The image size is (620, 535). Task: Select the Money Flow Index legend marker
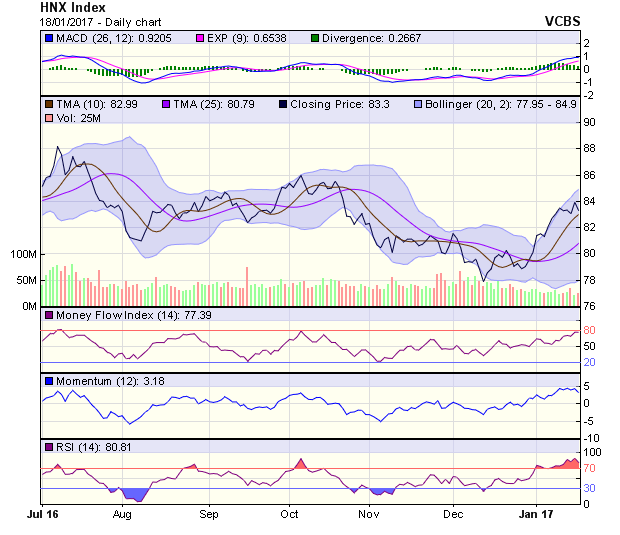point(49,316)
